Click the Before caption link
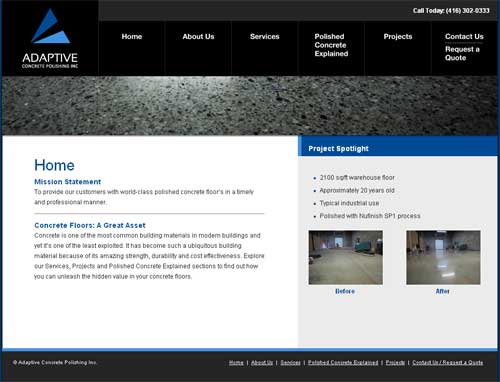Image resolution: width=500 pixels, height=382 pixels. (x=345, y=291)
